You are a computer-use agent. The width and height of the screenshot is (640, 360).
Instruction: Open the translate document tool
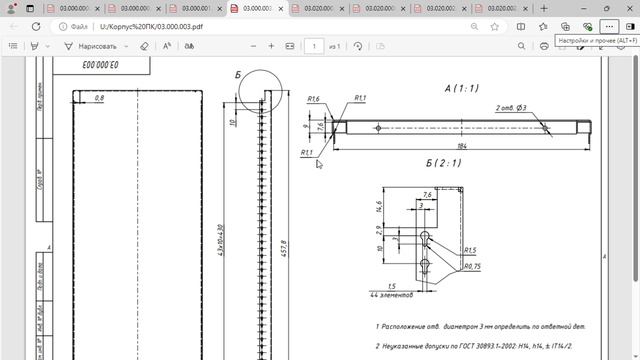click(189, 46)
